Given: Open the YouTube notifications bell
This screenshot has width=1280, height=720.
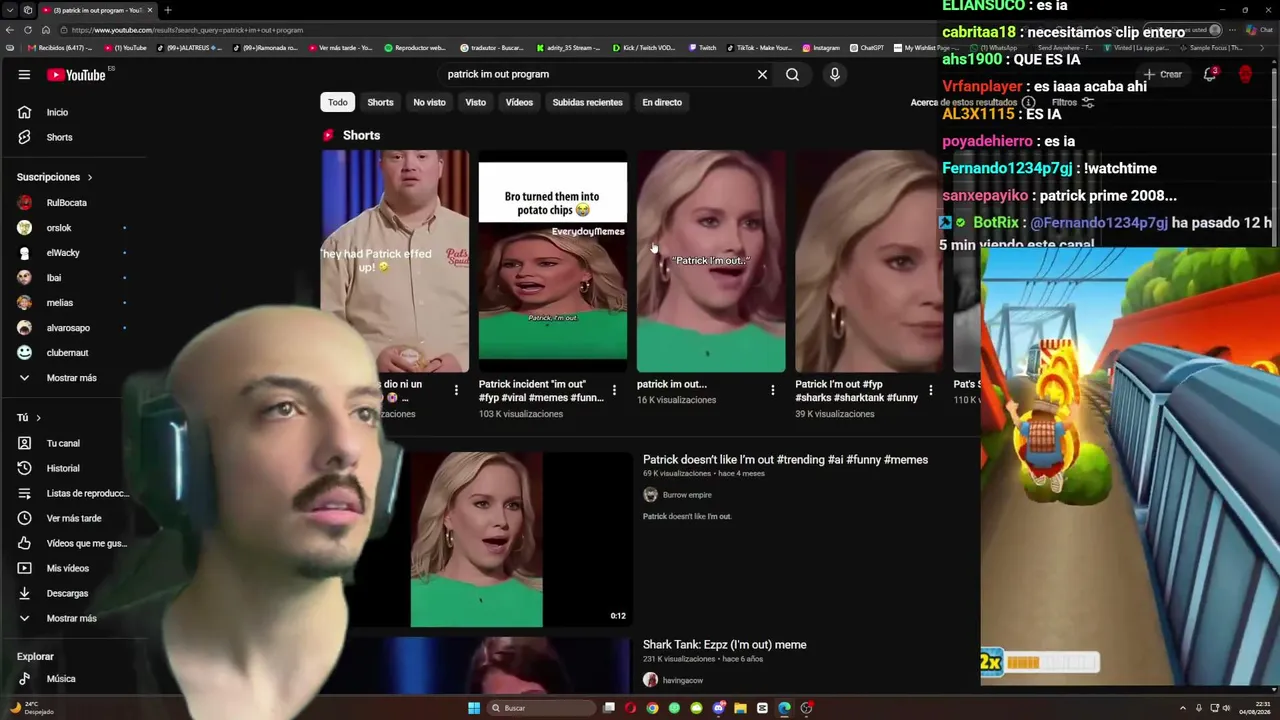Looking at the screenshot, I should [1209, 74].
